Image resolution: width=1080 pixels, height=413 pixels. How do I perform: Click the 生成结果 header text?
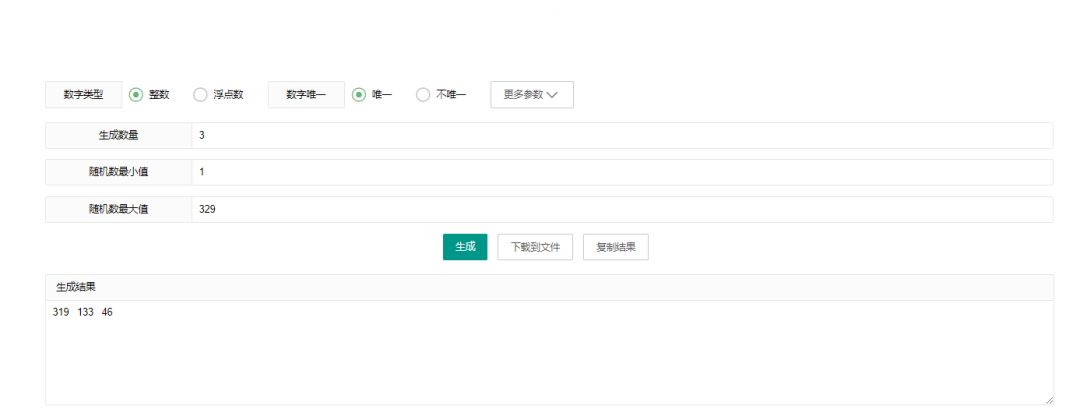click(x=76, y=287)
